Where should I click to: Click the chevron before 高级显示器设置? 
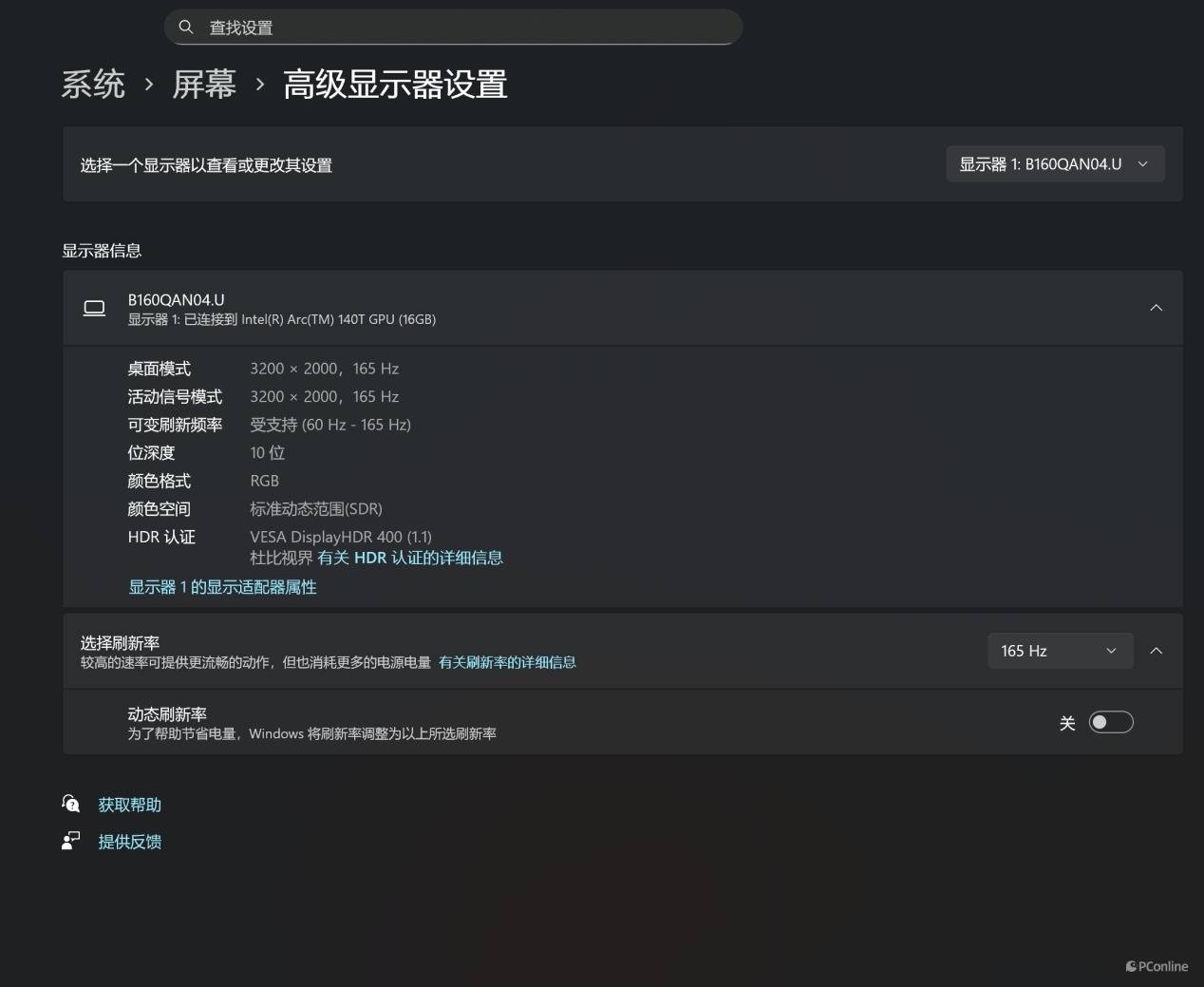260,85
